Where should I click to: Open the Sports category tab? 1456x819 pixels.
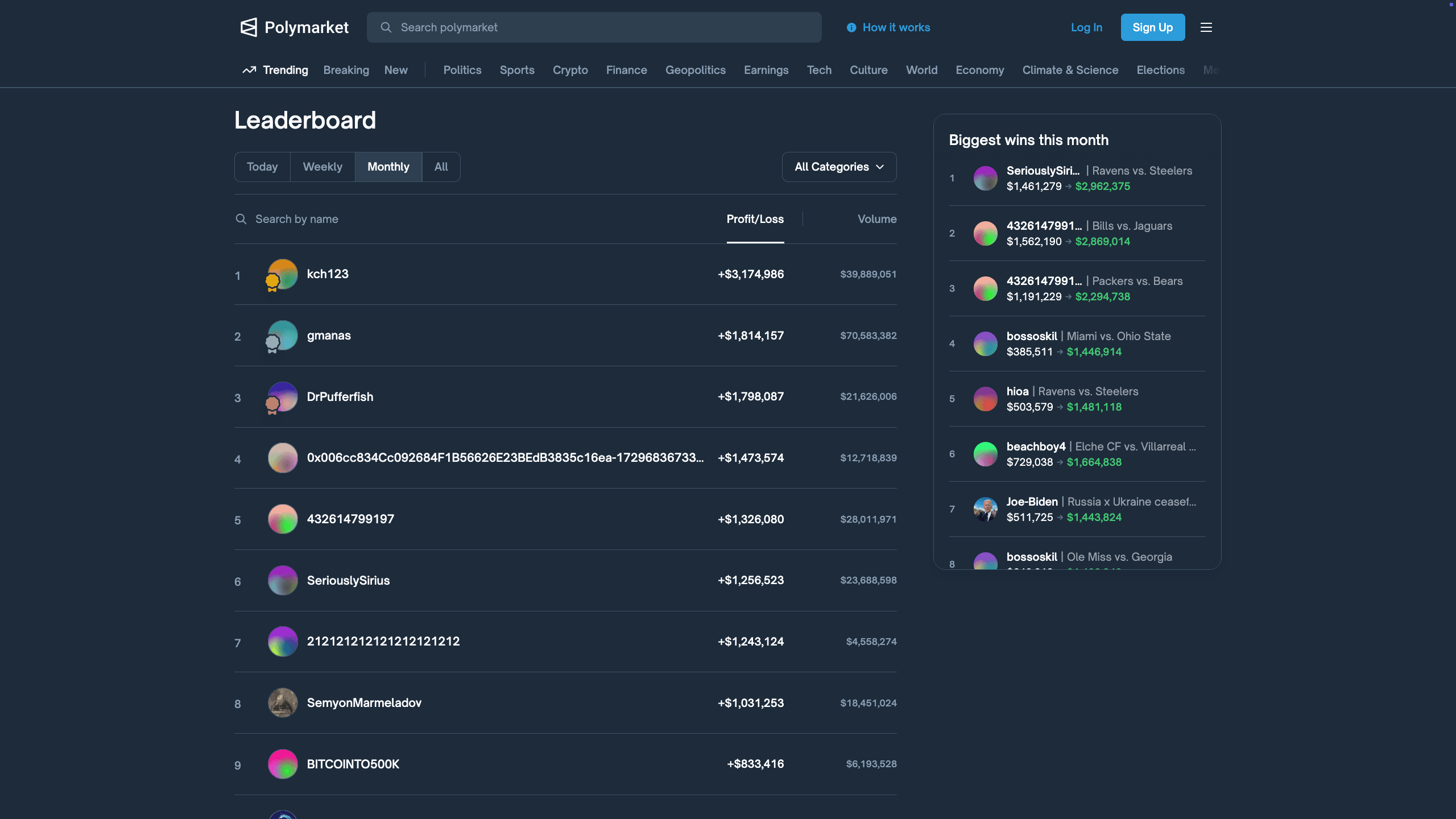[x=517, y=70]
